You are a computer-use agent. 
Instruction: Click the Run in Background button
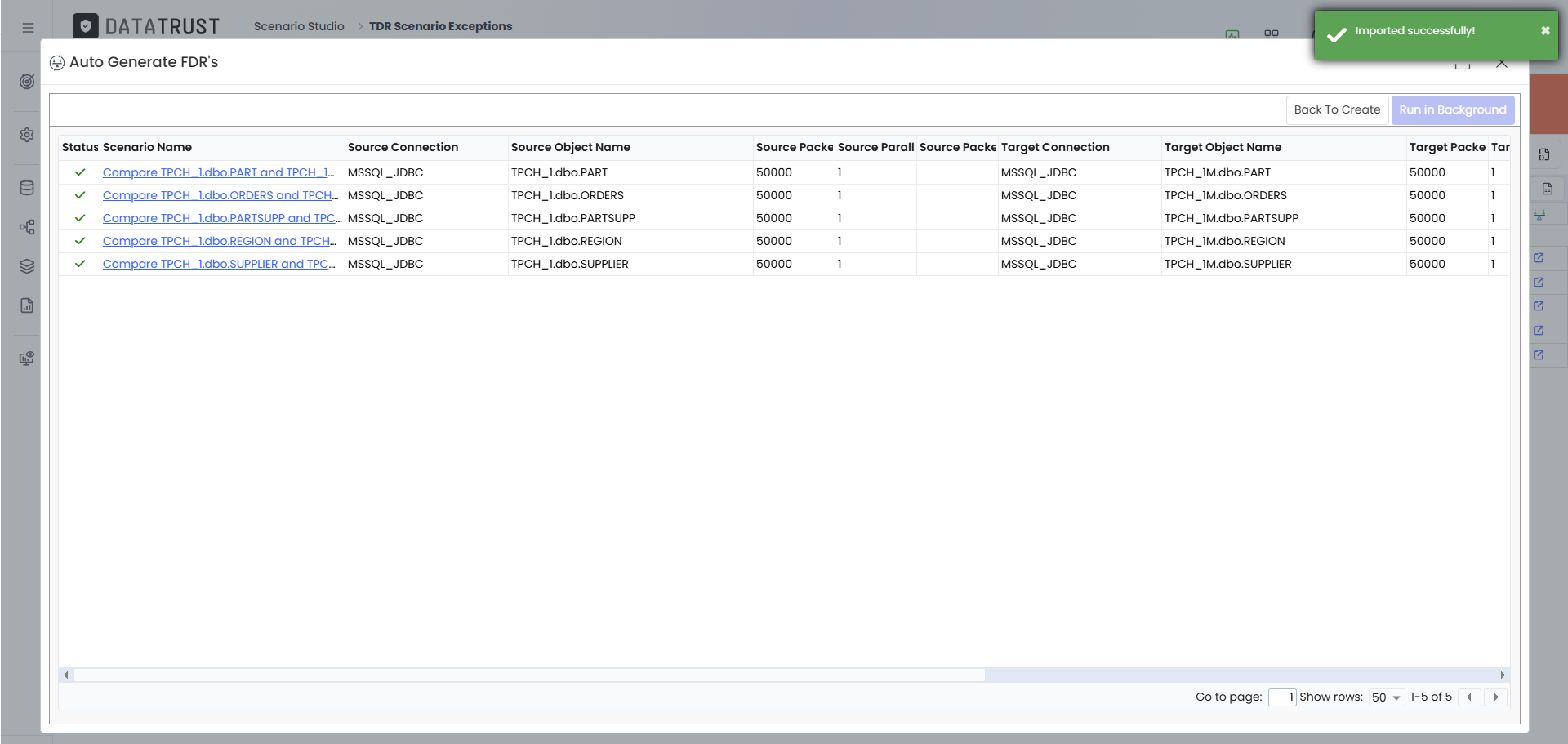[x=1453, y=109]
